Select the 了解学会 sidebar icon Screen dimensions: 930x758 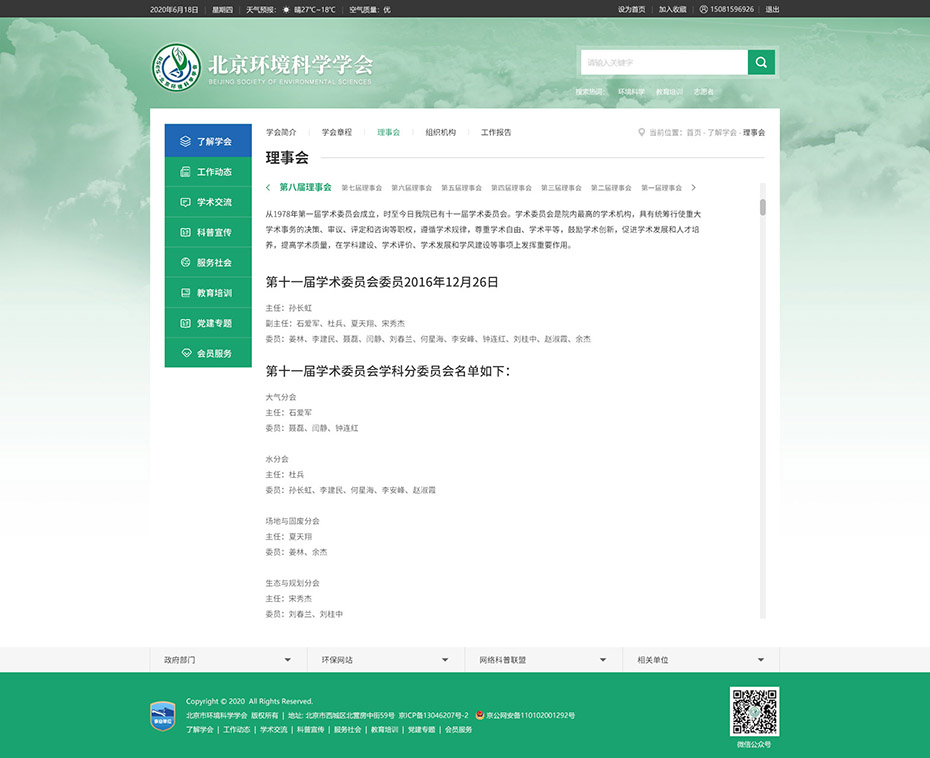click(x=185, y=141)
